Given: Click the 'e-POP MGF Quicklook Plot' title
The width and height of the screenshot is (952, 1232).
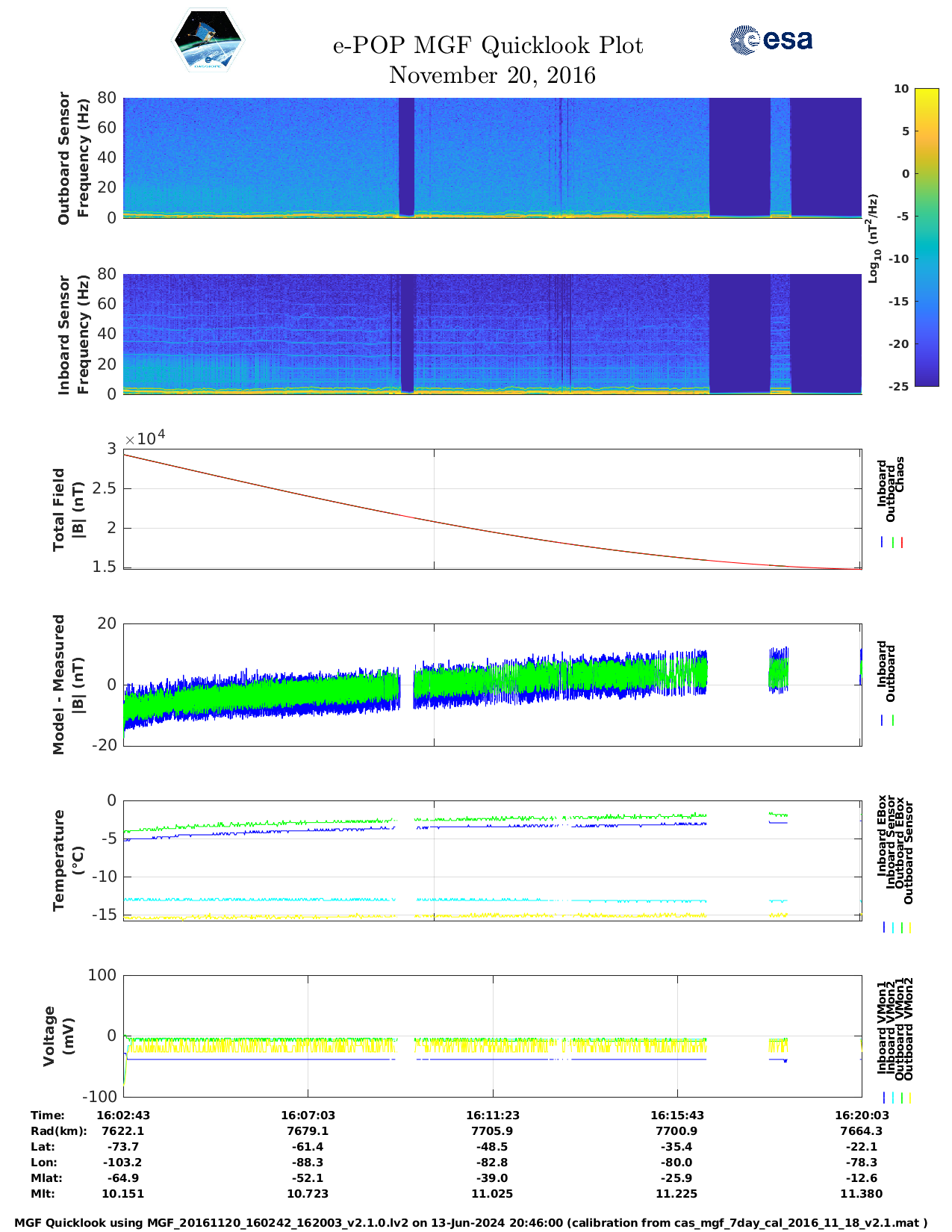Looking at the screenshot, I should [x=488, y=46].
